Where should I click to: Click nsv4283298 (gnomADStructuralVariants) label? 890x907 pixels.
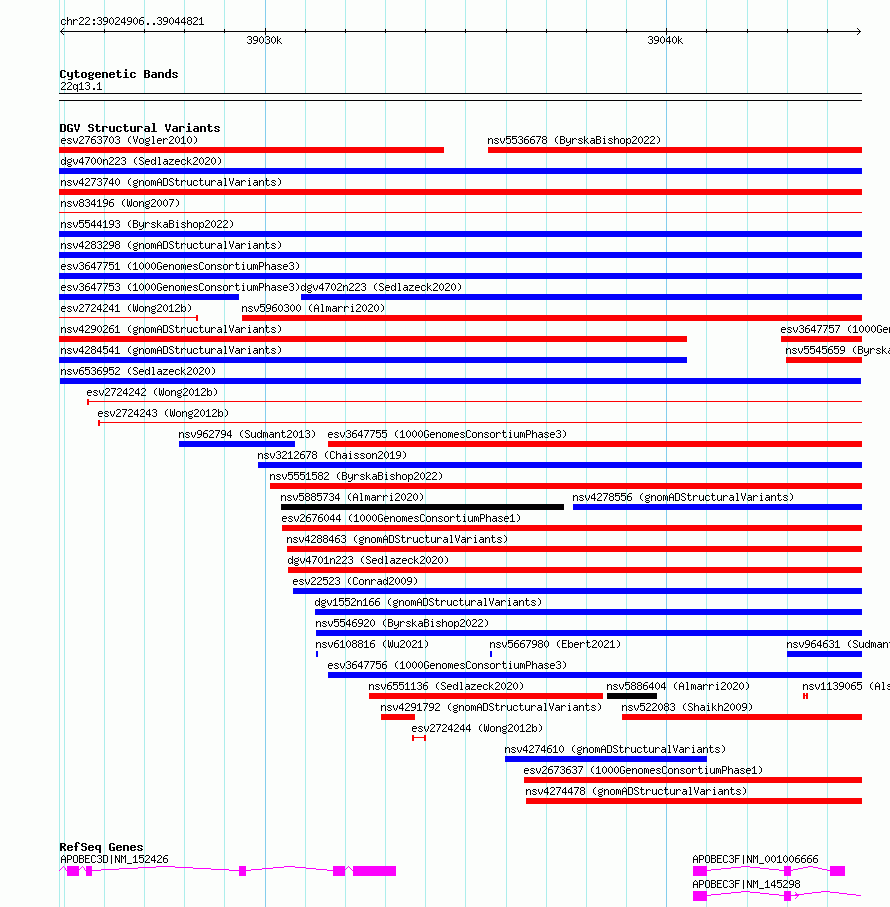171,245
